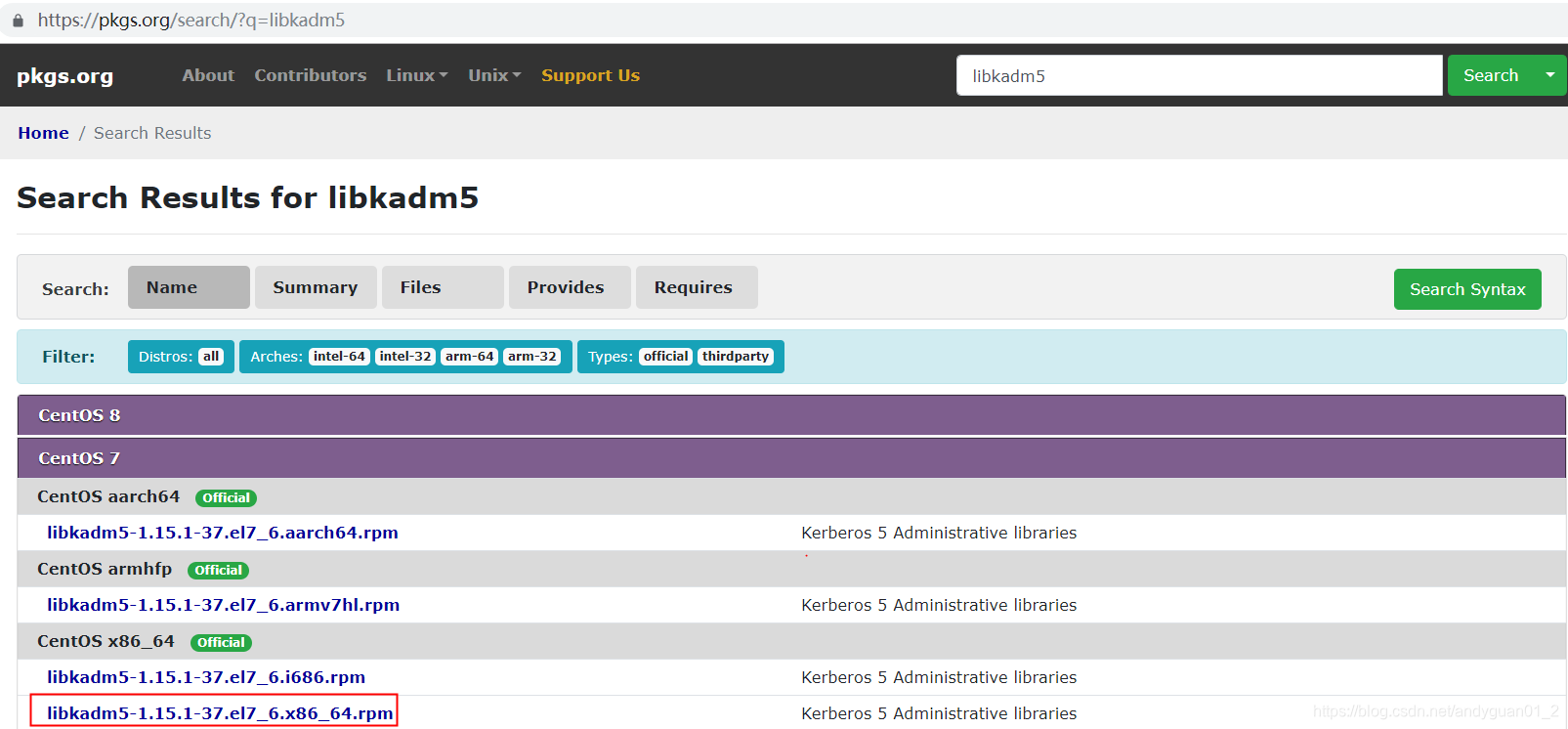Open libkadm5 aarch64.rpm package link

tap(223, 533)
